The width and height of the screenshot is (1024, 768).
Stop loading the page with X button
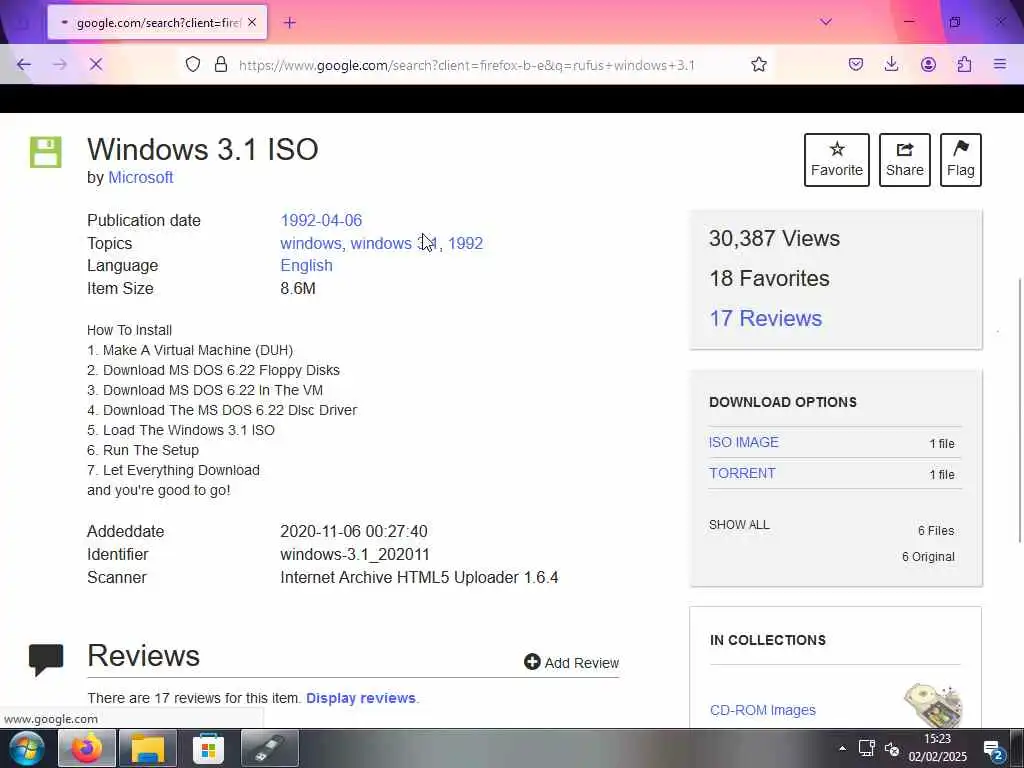click(96, 65)
